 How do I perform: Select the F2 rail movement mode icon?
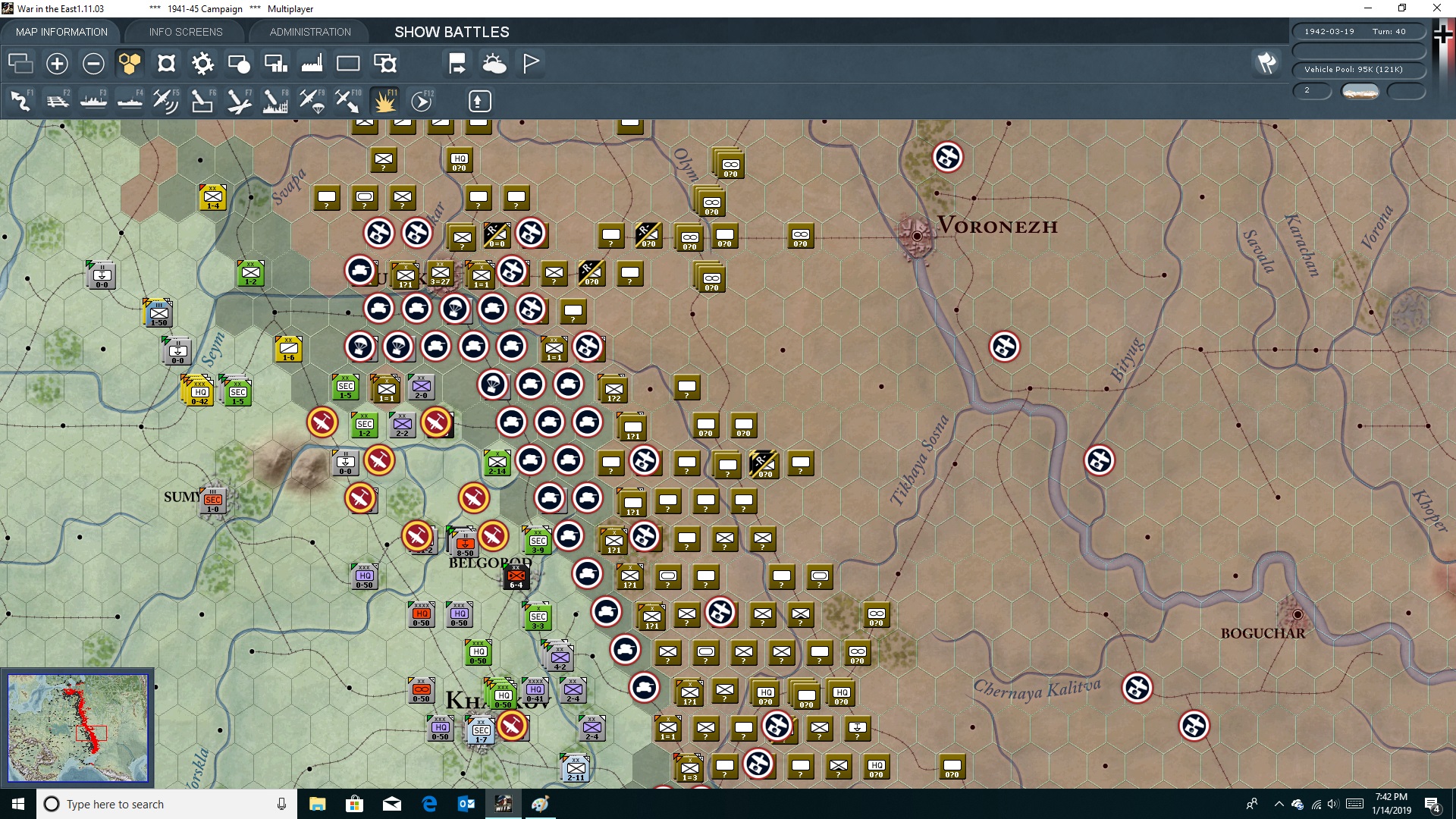[57, 101]
